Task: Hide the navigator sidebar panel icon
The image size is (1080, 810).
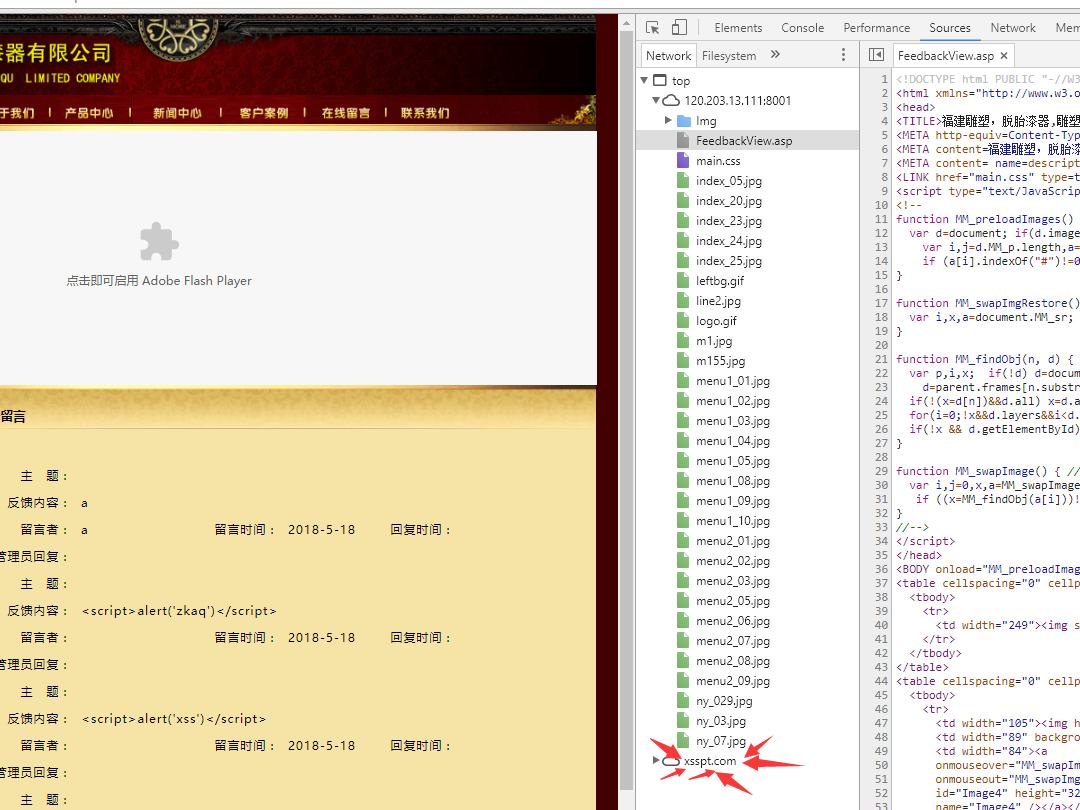Action: 876,54
